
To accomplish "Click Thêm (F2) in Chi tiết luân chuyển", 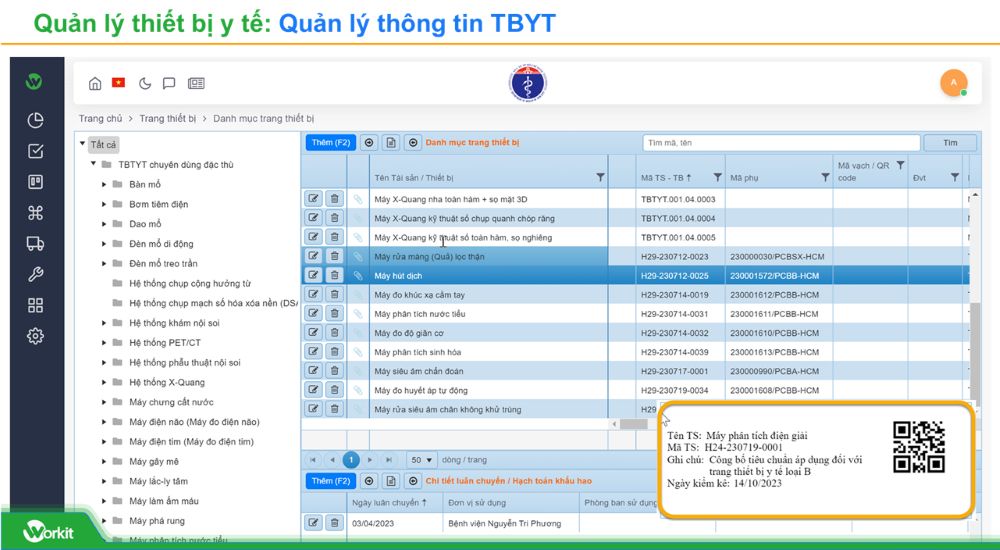I will pos(330,480).
